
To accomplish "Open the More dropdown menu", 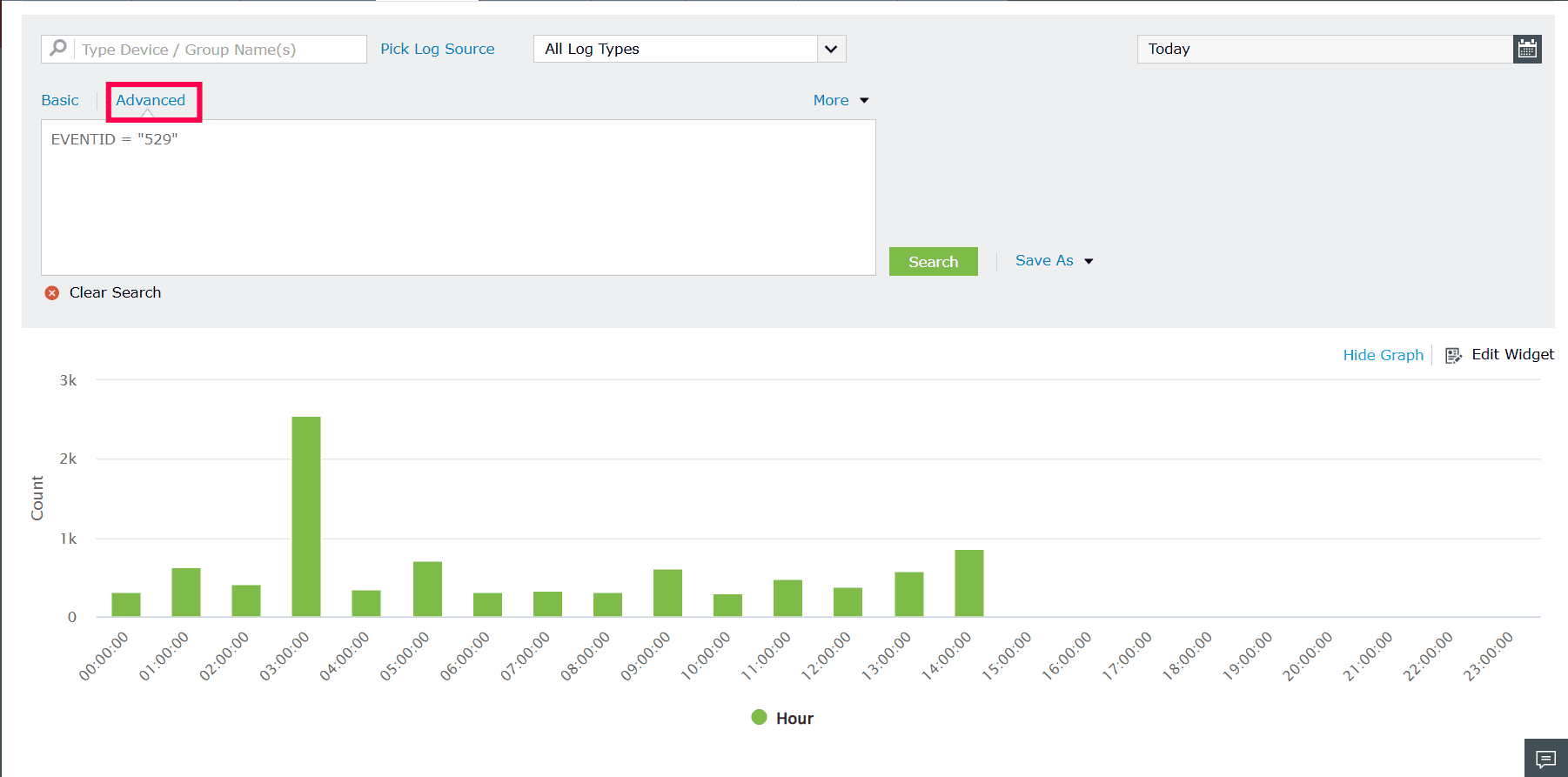I will pyautogui.click(x=841, y=100).
